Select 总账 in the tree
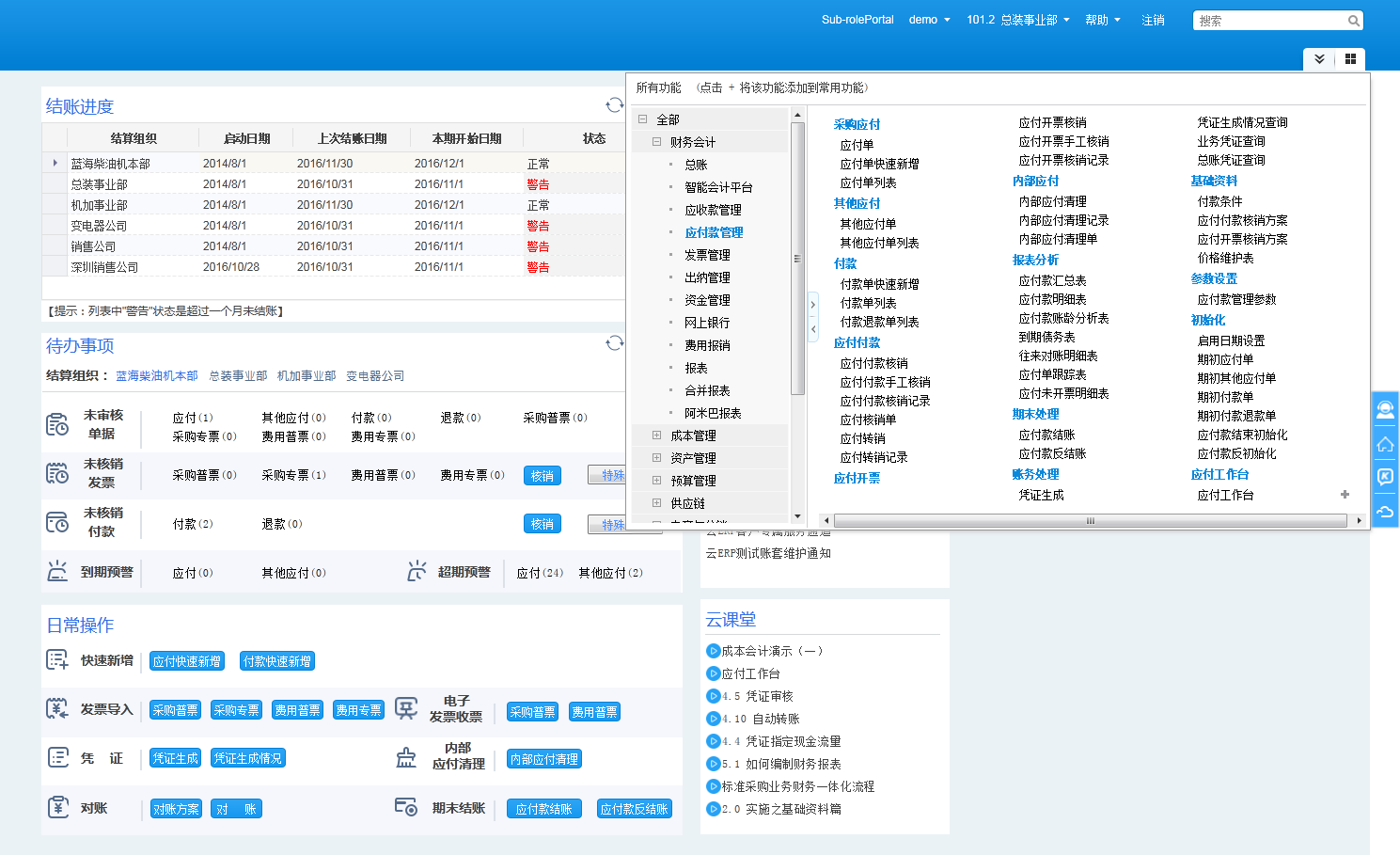The height and width of the screenshot is (855, 1400). click(x=696, y=165)
